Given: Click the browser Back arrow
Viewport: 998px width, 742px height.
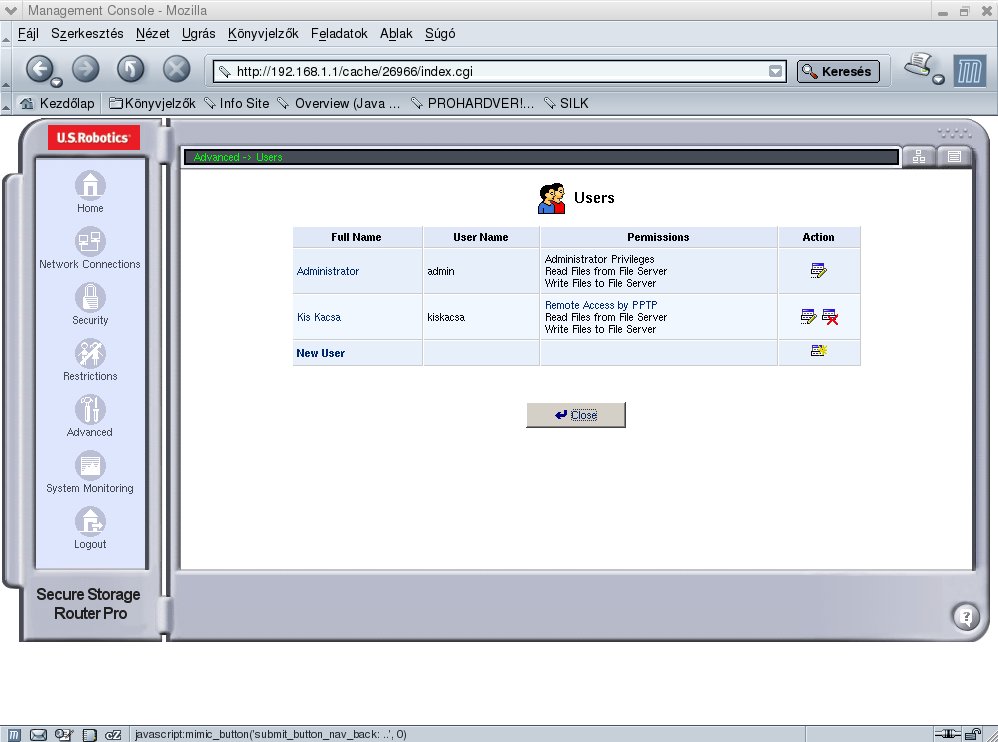Looking at the screenshot, I should [x=39, y=69].
